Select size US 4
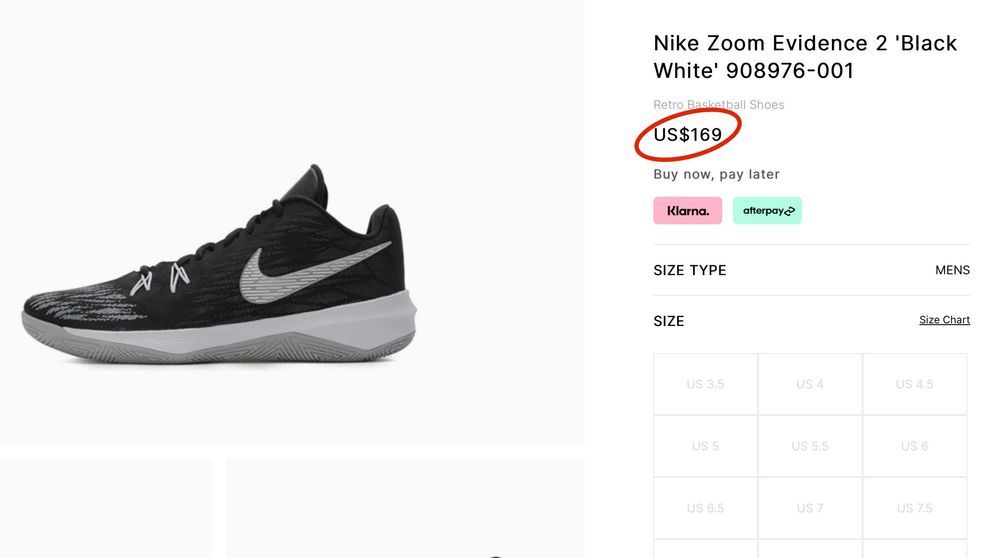The height and width of the screenshot is (558, 1000). pyautogui.click(x=810, y=384)
